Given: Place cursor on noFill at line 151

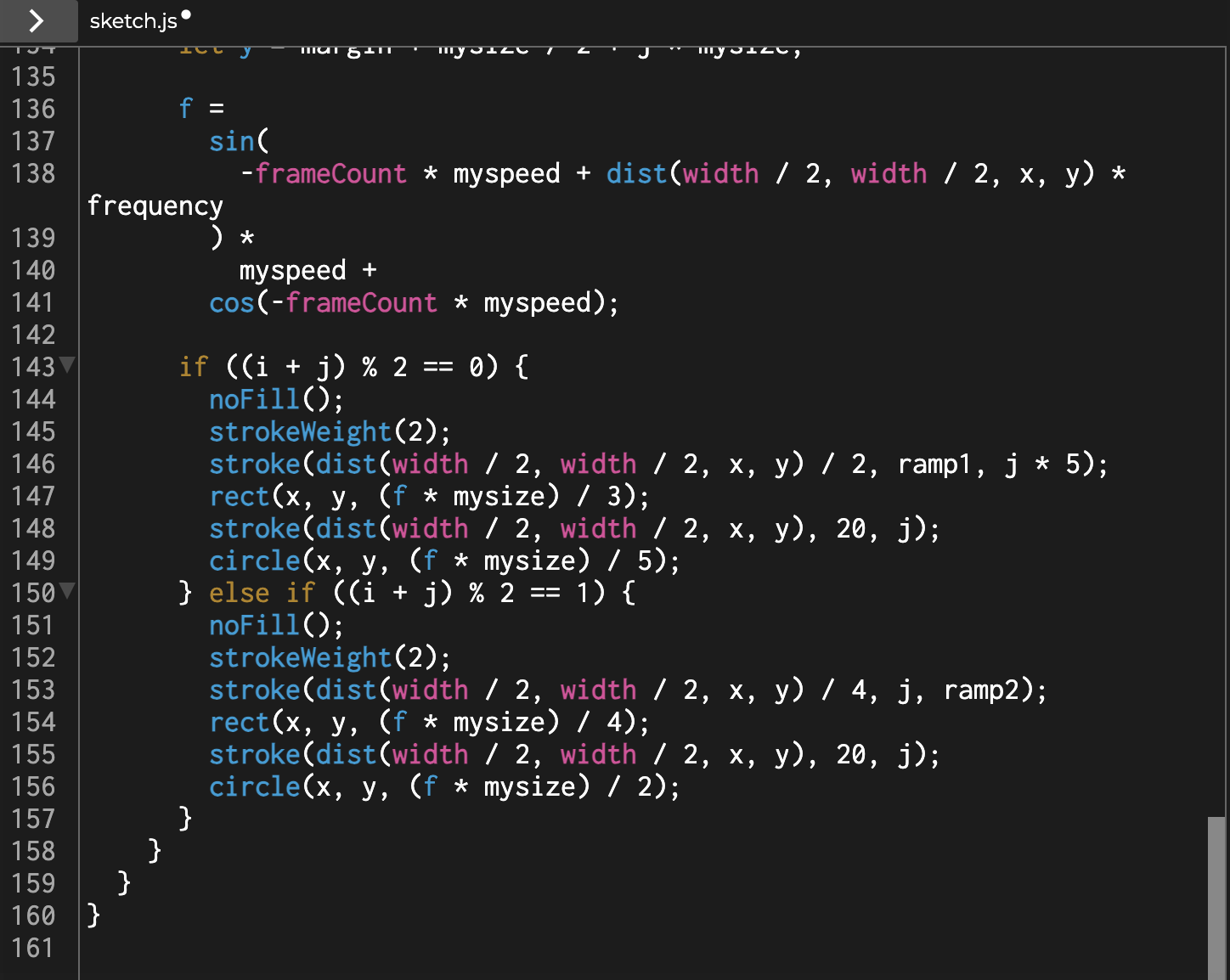Looking at the screenshot, I should (254, 625).
